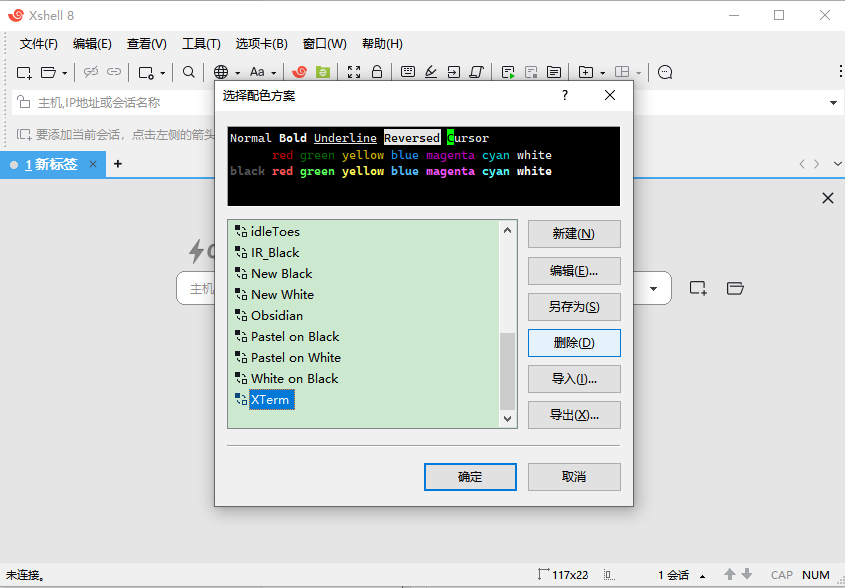This screenshot has height=588, width=845.
Task: Click the open session folder icon
Action: tap(49, 72)
